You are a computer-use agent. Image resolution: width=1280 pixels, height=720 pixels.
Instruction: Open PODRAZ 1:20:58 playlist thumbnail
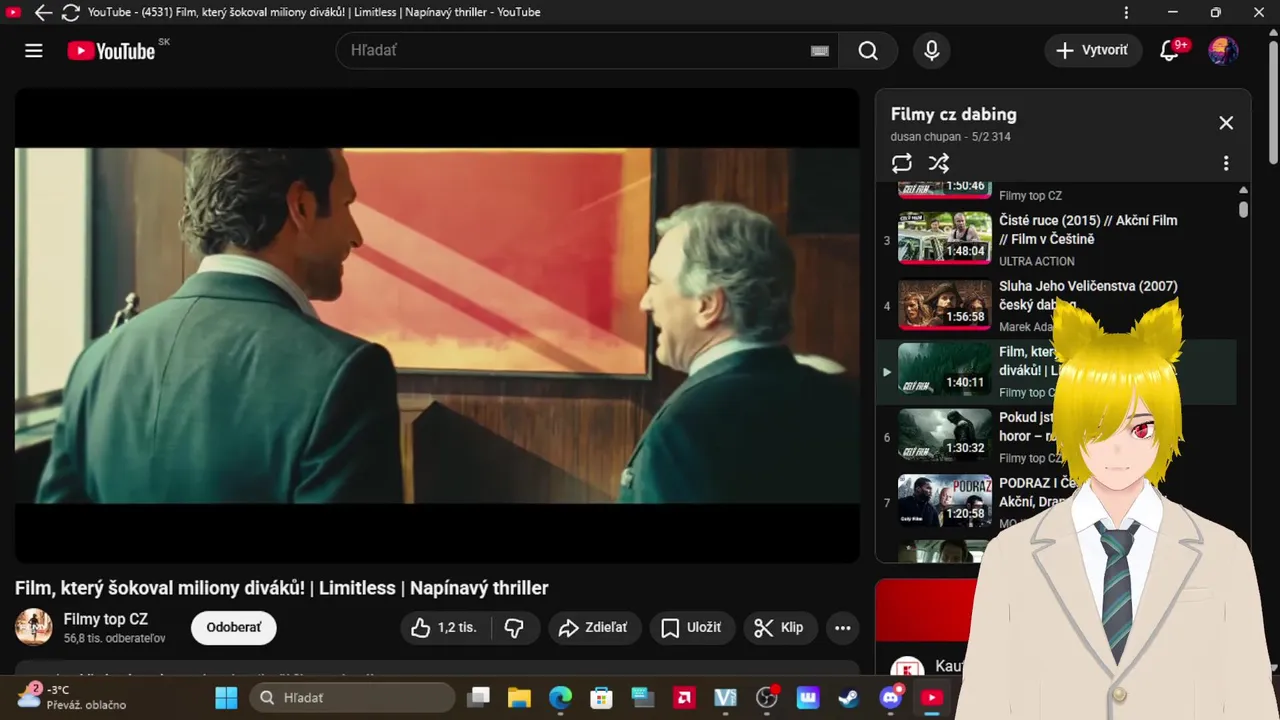coord(945,501)
